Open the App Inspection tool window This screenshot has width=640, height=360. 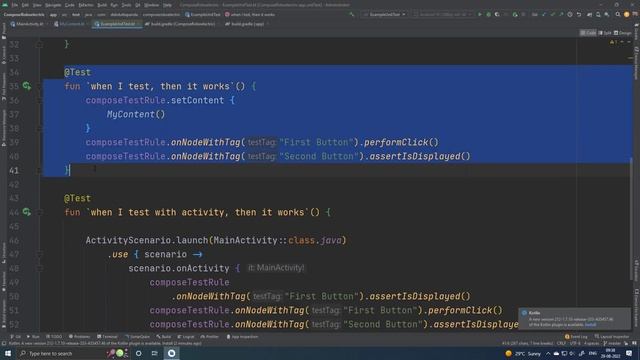coord(242,337)
